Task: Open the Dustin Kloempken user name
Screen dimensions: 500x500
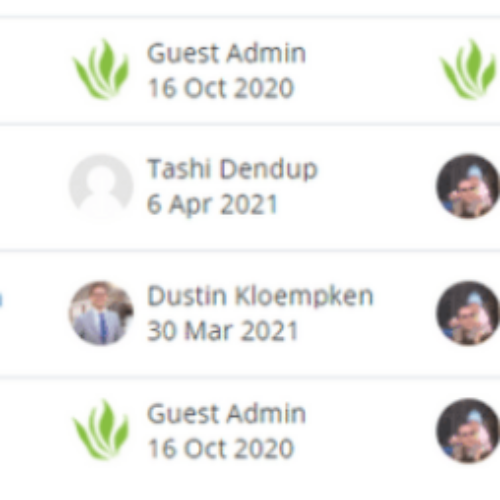Action: (x=260, y=296)
